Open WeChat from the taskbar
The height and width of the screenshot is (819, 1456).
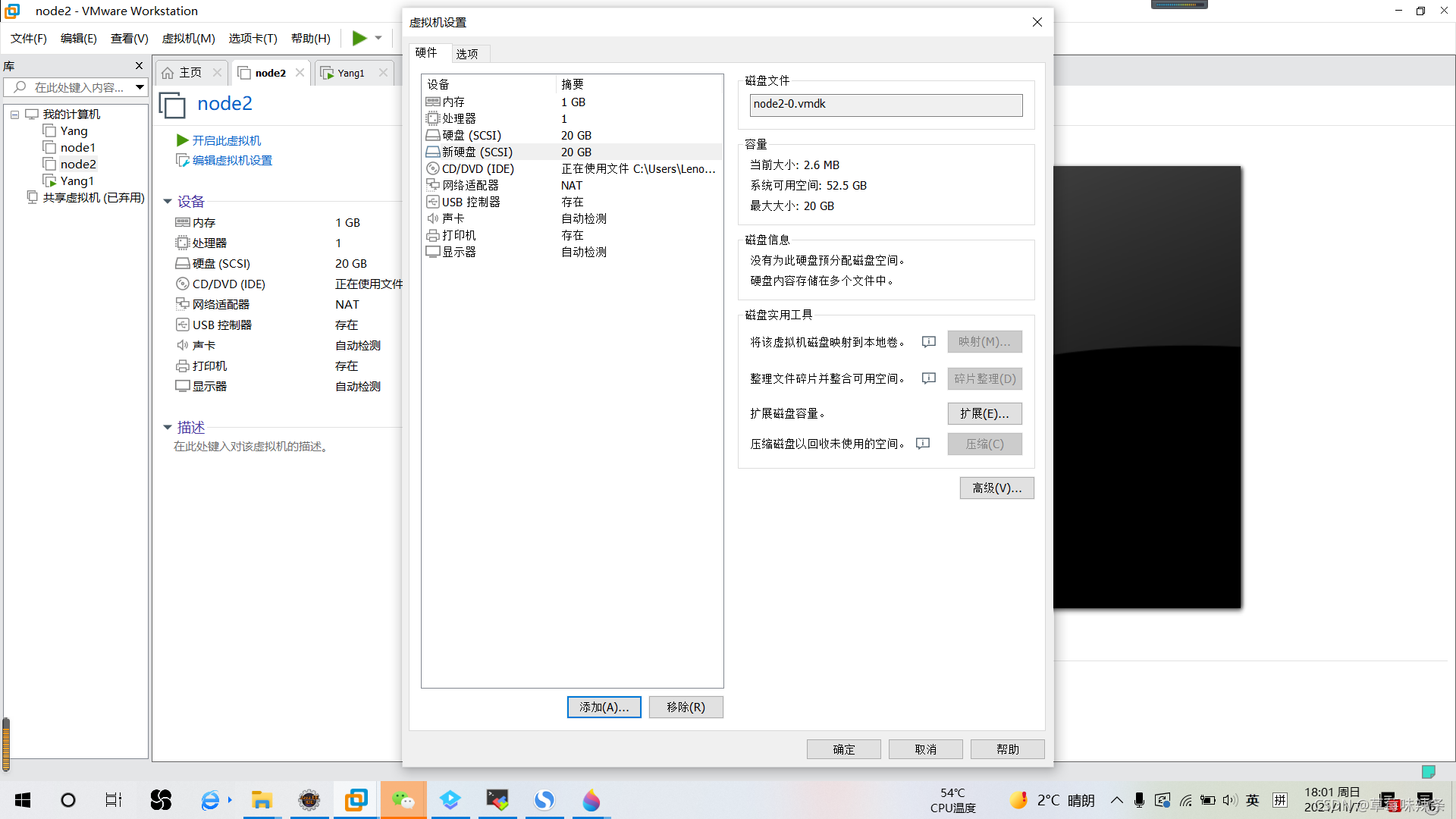point(403,800)
